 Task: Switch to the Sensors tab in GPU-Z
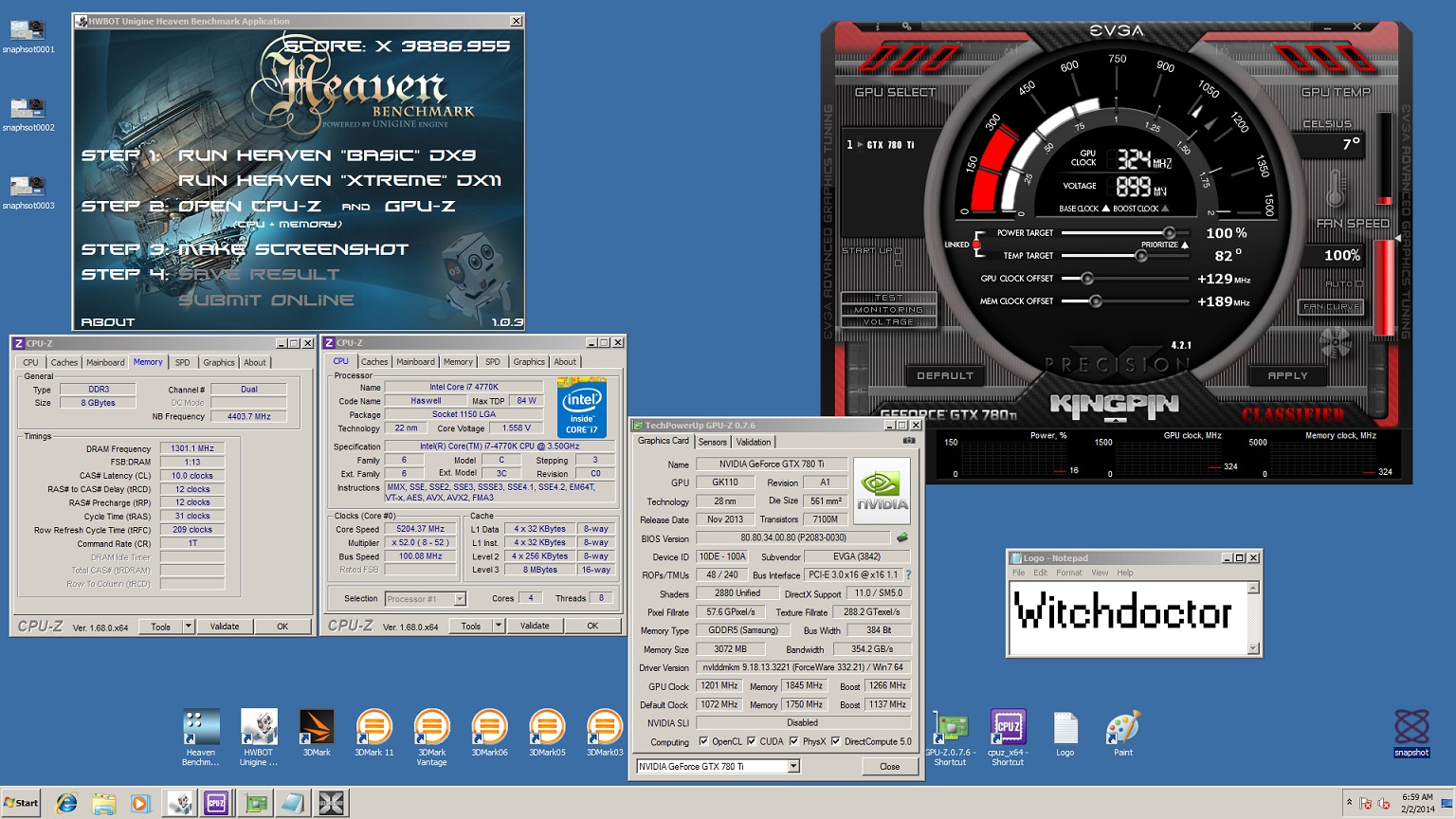712,442
